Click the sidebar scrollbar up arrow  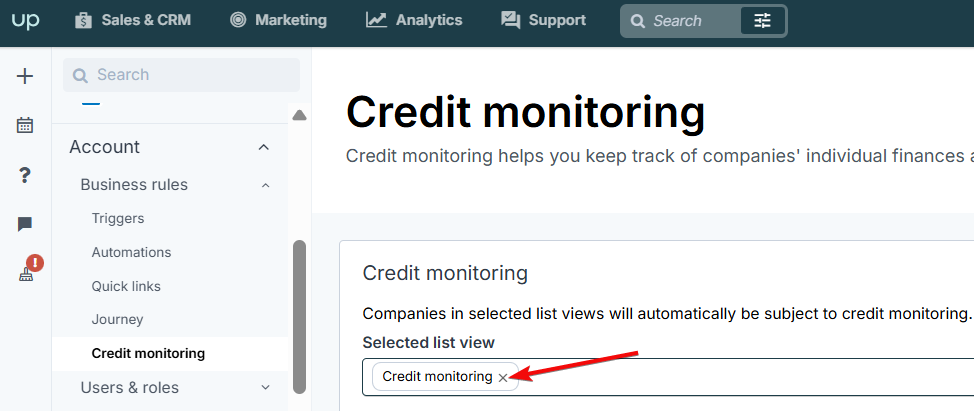tap(299, 115)
